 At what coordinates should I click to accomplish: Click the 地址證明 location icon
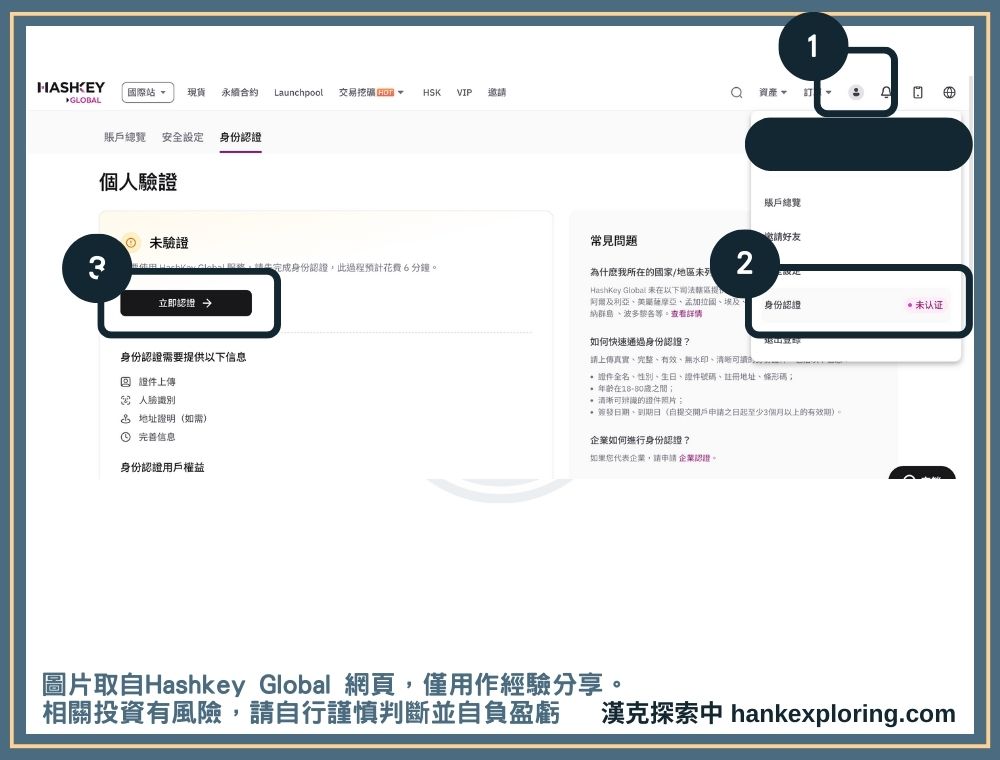point(126,419)
